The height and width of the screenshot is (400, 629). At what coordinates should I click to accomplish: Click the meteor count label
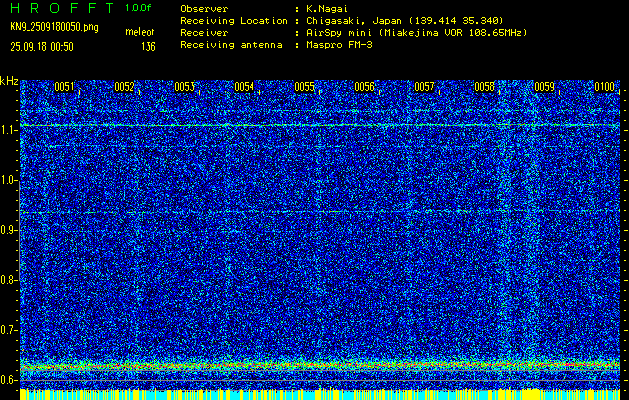140,32
